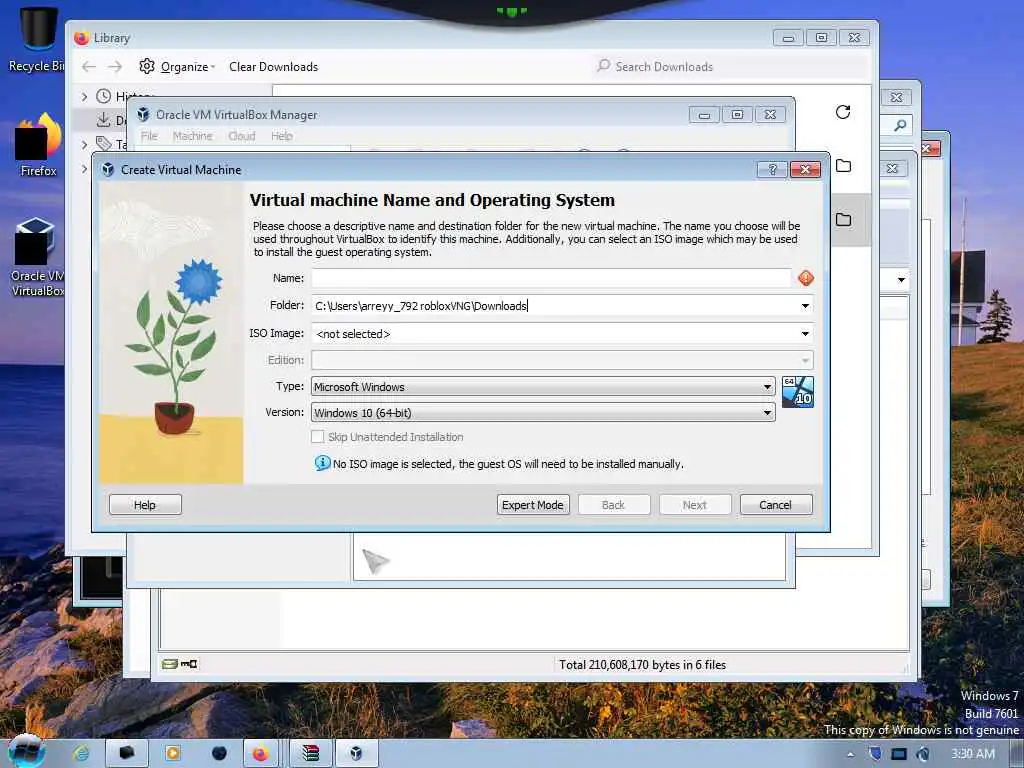This screenshot has width=1024, height=768.
Task: Open Organize menu in Library window
Action: pos(187,67)
